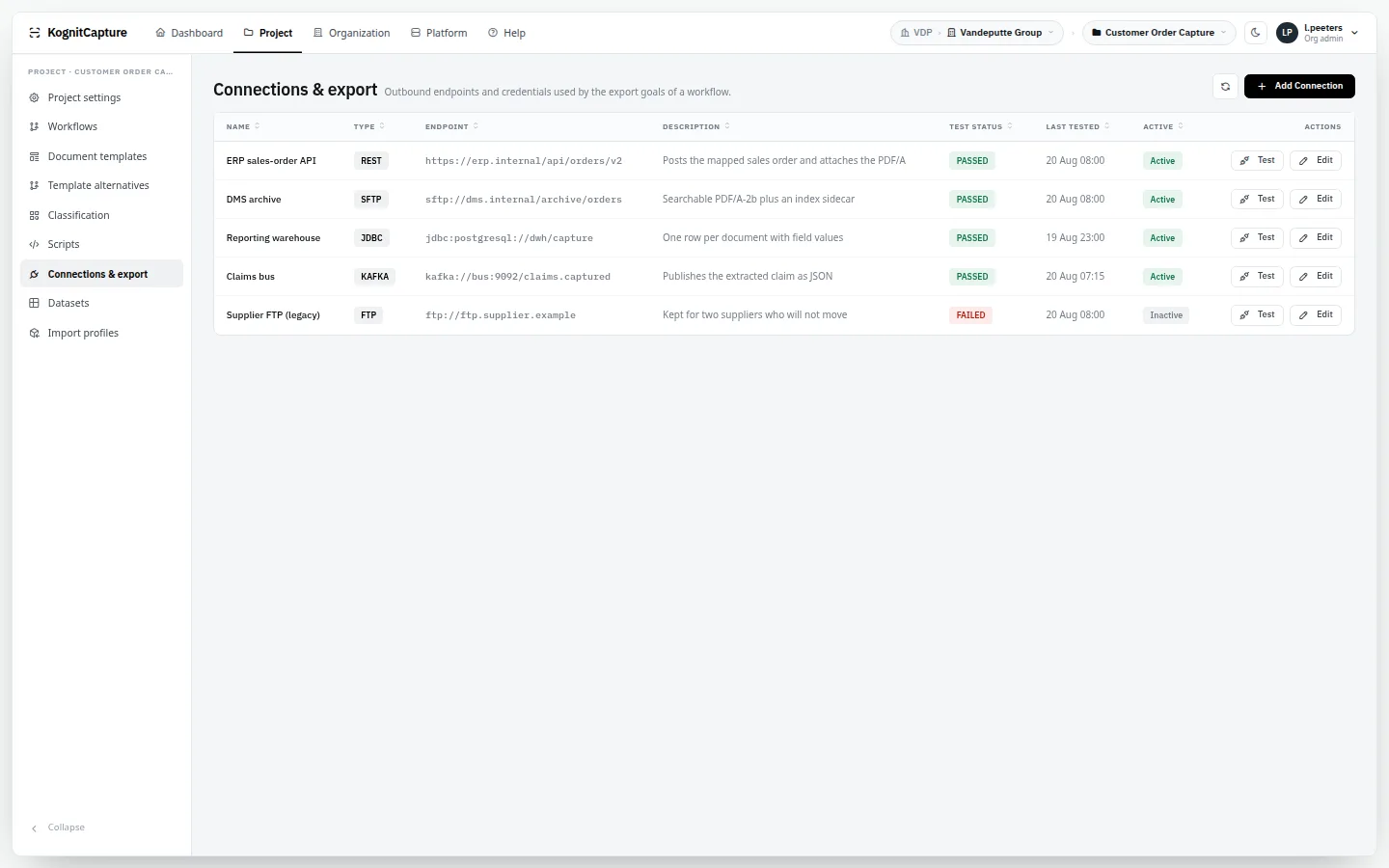Screen dimensions: 1389x868
Task: Sort by the Description column header
Action: click(696, 126)
